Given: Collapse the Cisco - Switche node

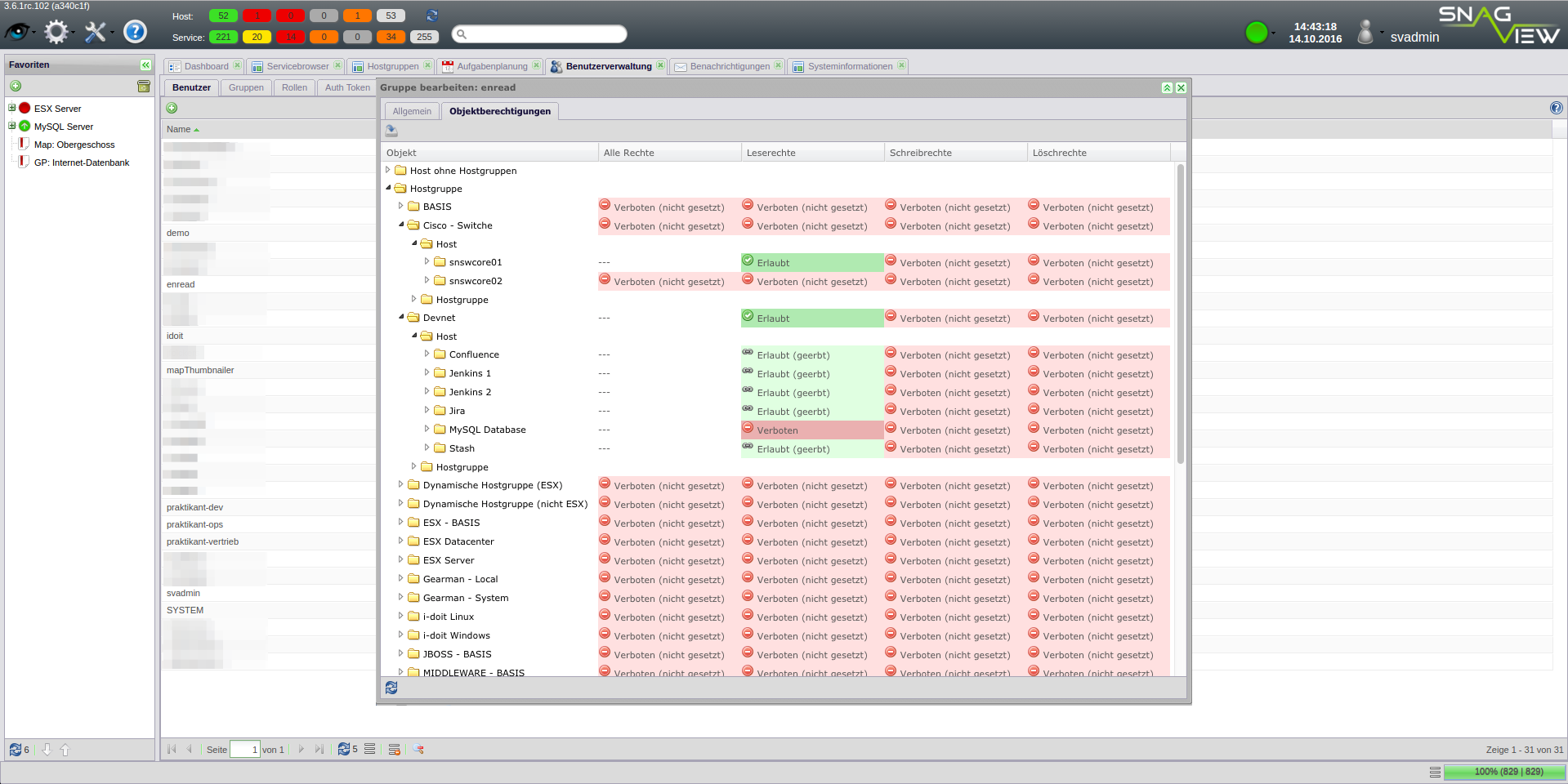Looking at the screenshot, I should pyautogui.click(x=401, y=225).
